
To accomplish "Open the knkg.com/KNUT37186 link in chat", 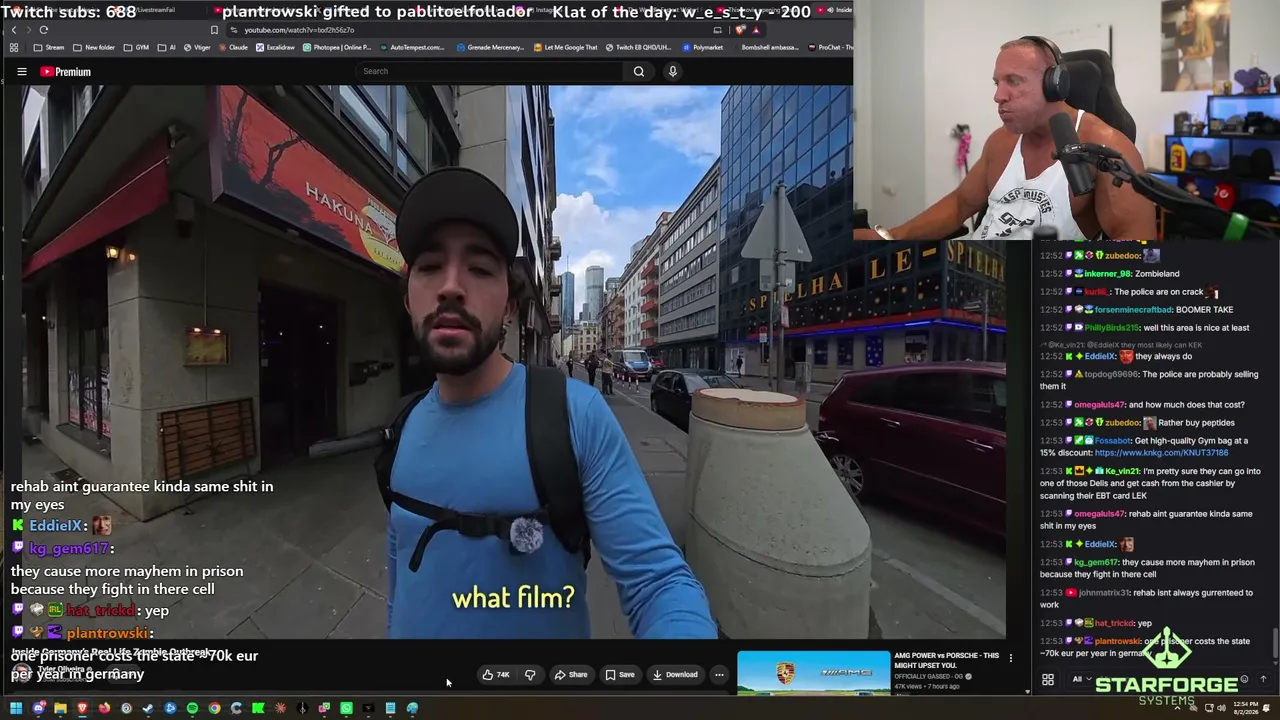I will pos(1161,453).
